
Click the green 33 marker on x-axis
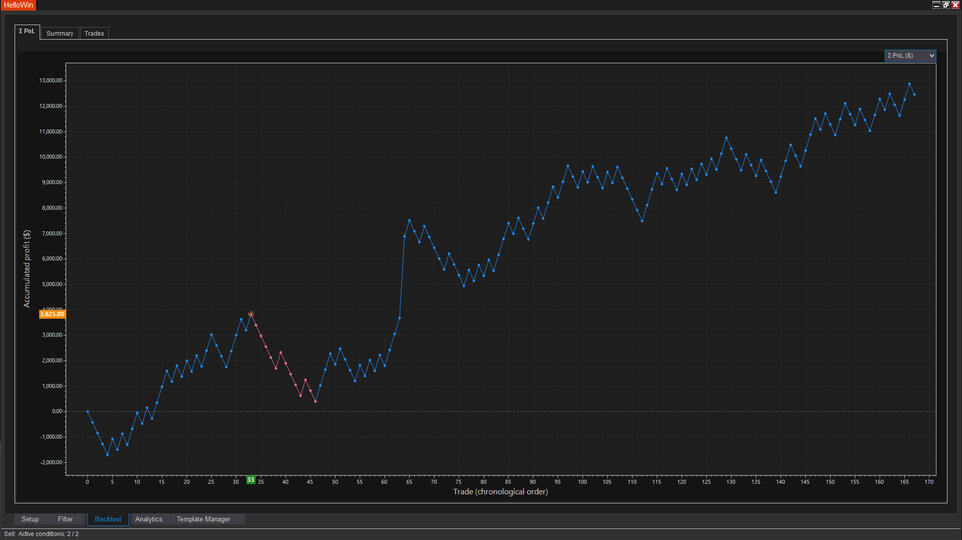[x=251, y=480]
